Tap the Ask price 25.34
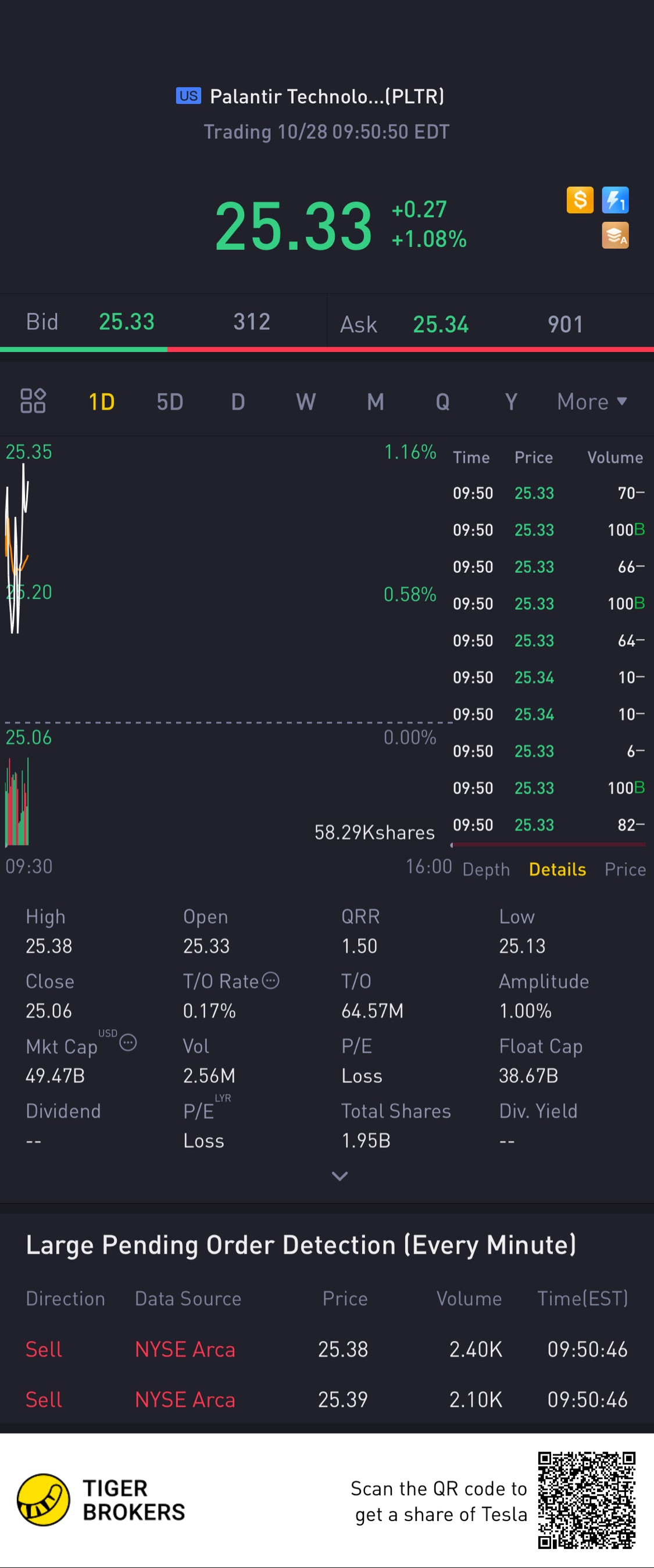The width and height of the screenshot is (654, 1568). pyautogui.click(x=441, y=324)
